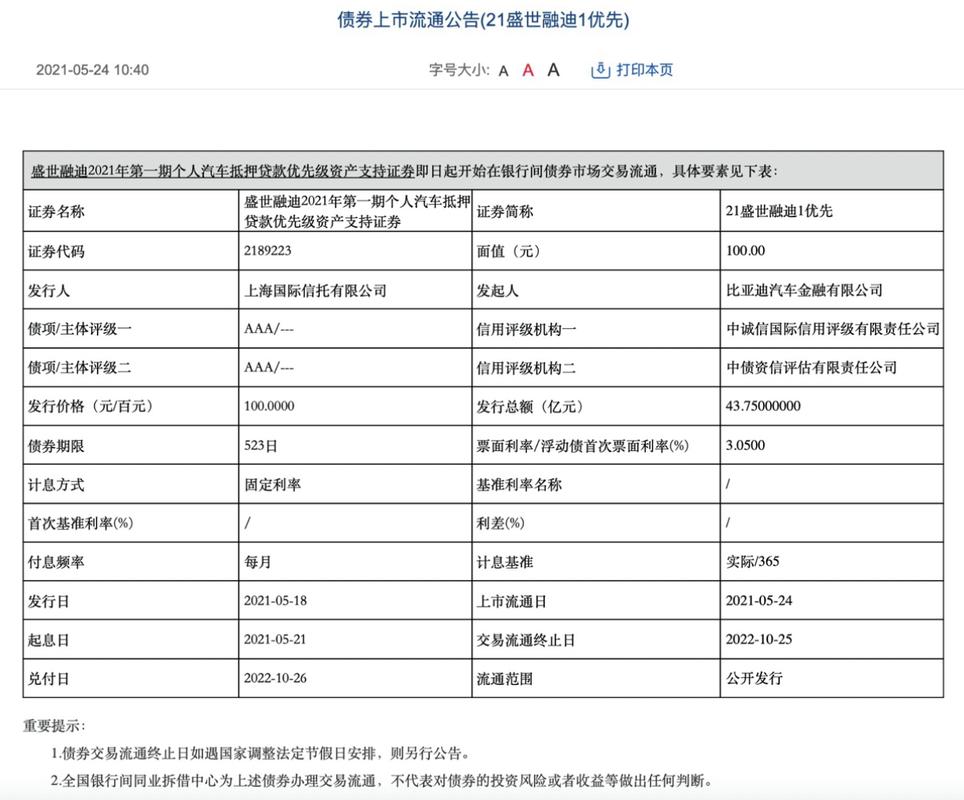Click the 交易流通终止日 label
Screen dimensions: 964x800
(526, 640)
